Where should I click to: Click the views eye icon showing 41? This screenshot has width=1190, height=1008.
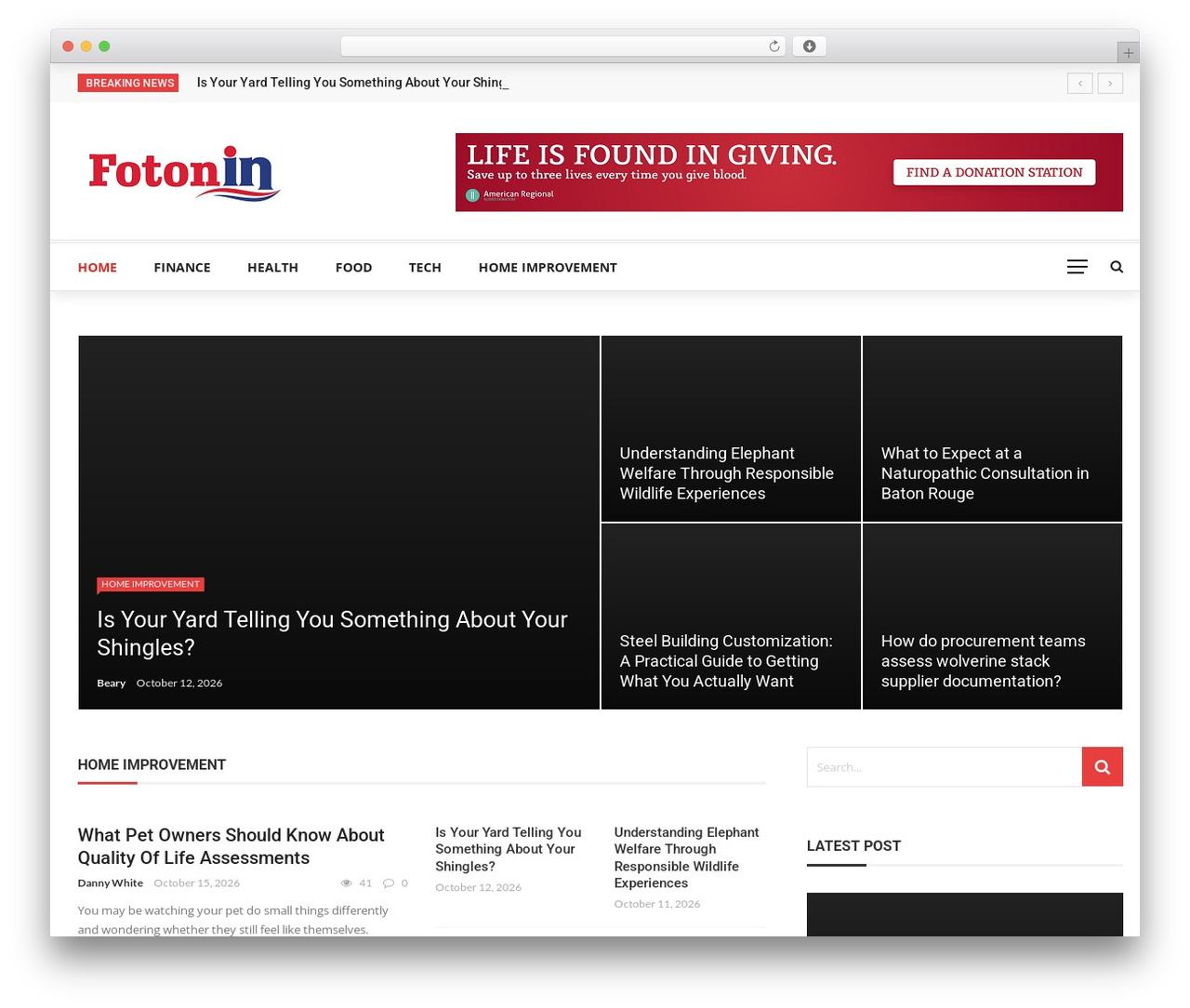tap(346, 883)
